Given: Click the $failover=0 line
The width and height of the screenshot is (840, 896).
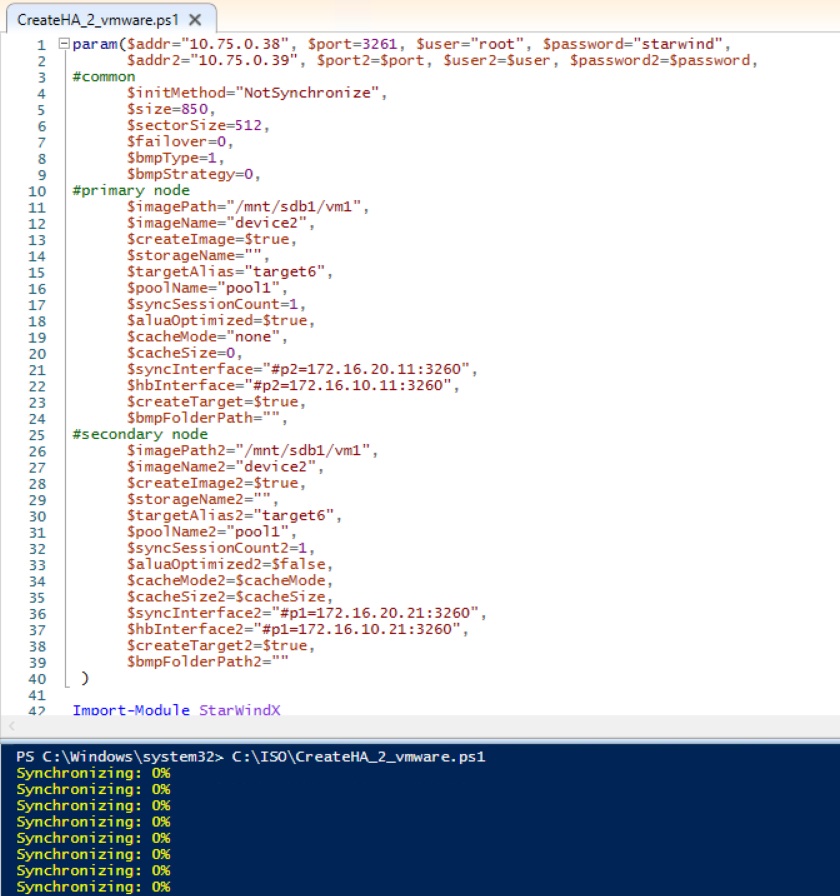Looking at the screenshot, I should point(180,142).
